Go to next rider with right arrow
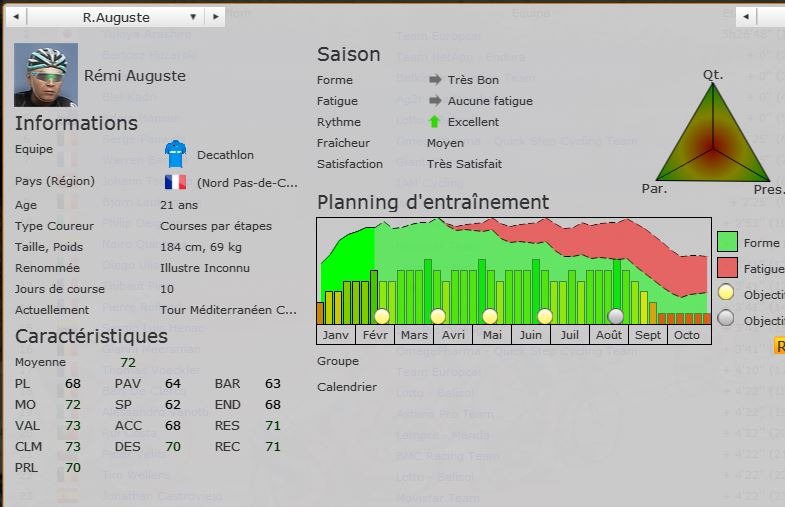785x507 pixels. [216, 17]
